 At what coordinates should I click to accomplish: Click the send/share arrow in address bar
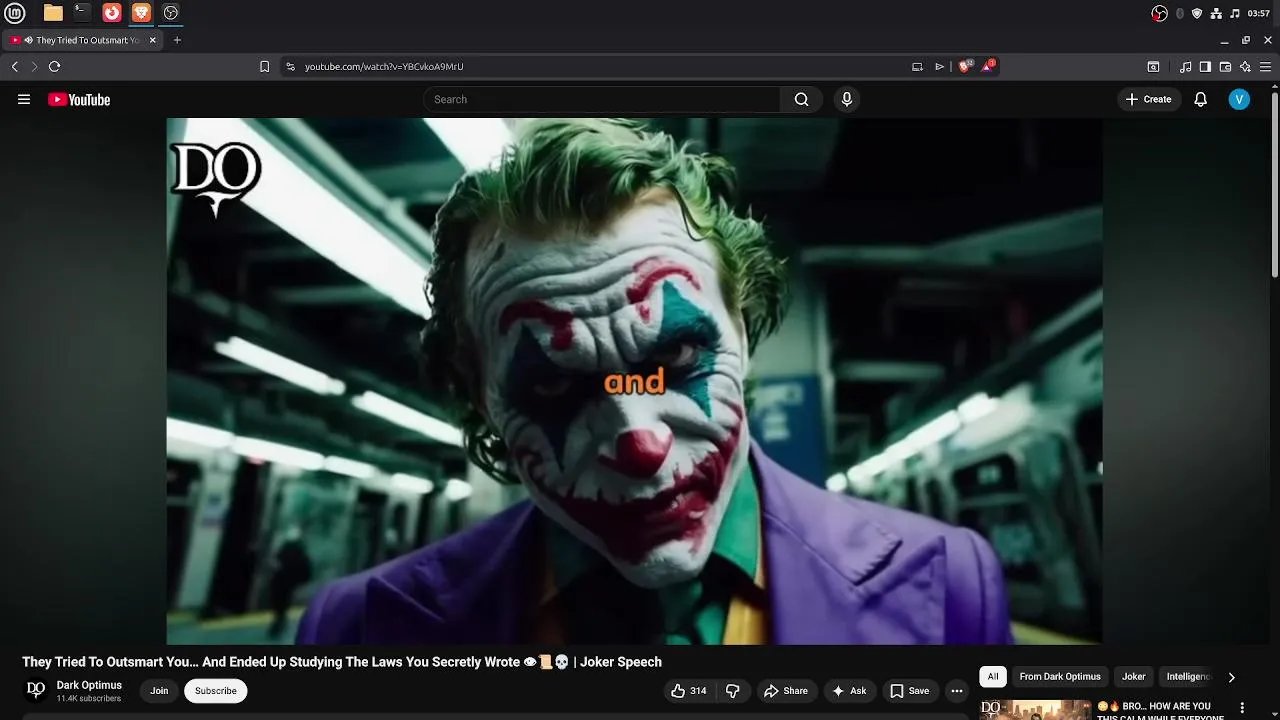(x=939, y=67)
